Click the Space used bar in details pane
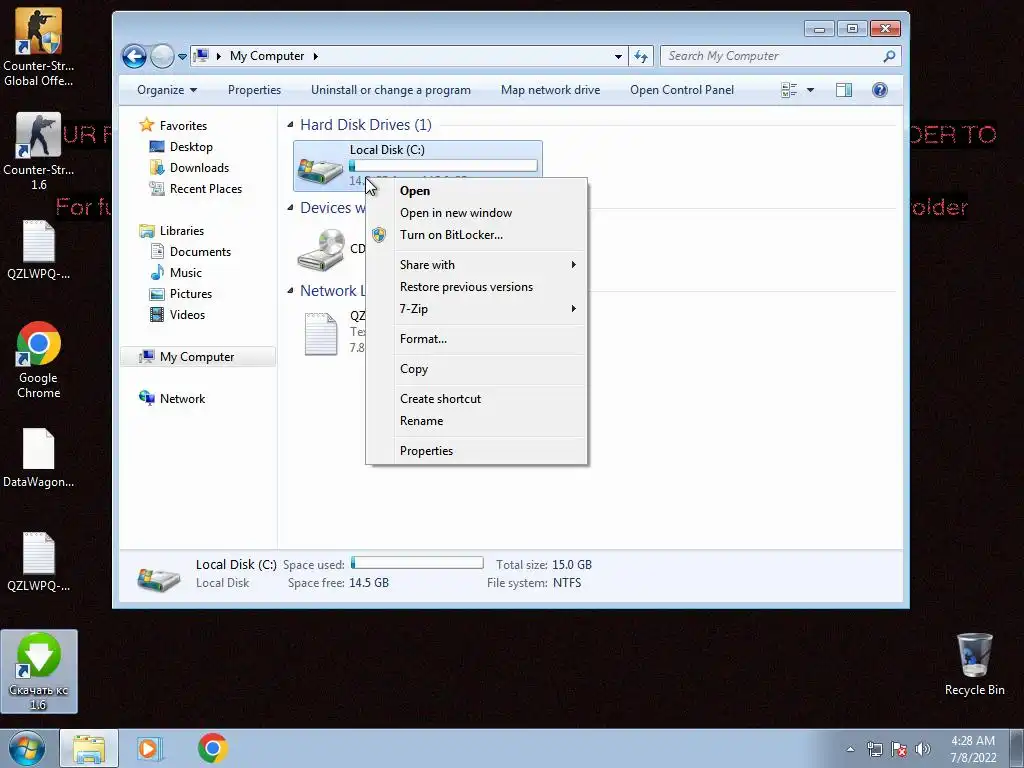The height and width of the screenshot is (768, 1024). 417,563
